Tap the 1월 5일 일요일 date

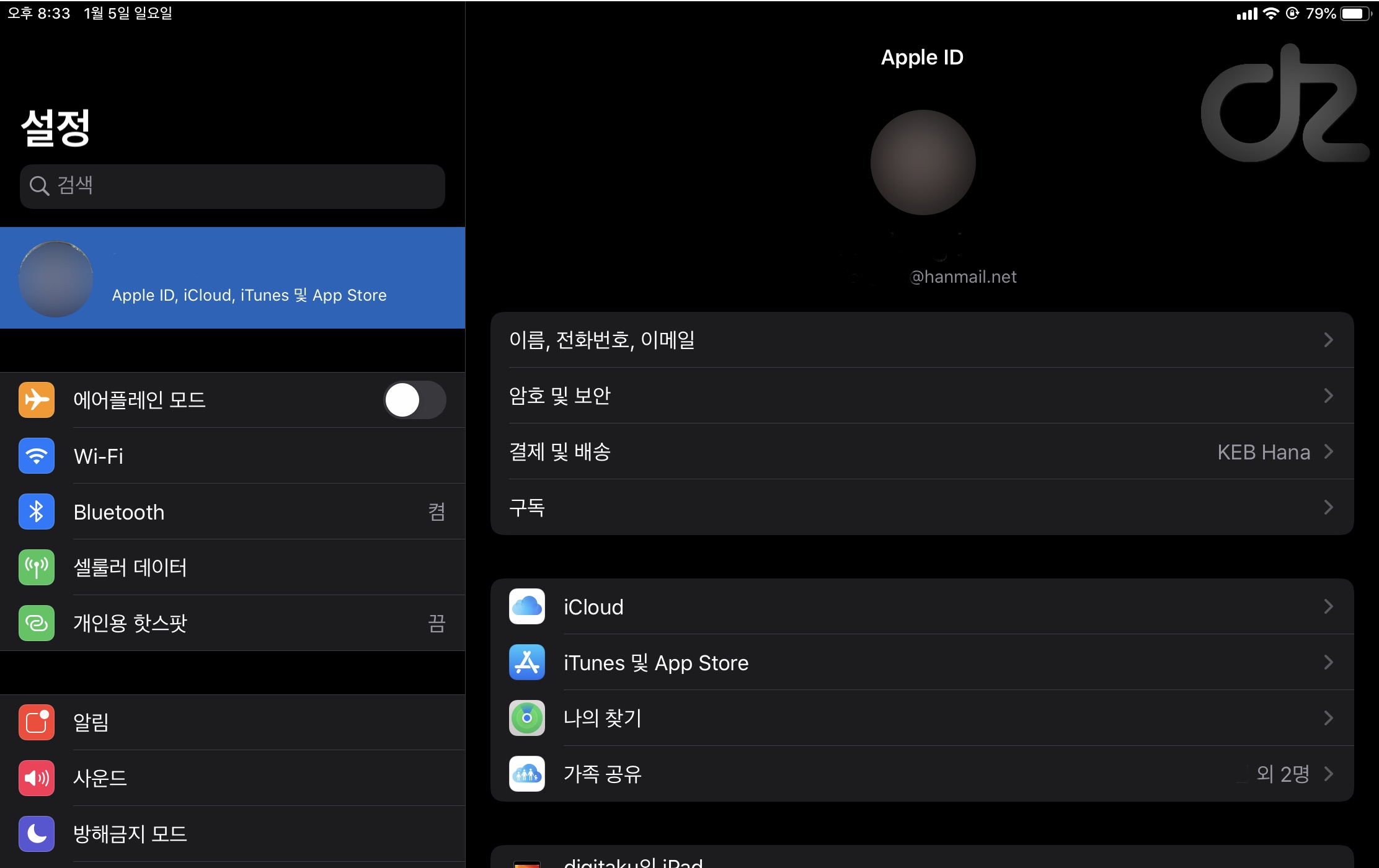128,13
